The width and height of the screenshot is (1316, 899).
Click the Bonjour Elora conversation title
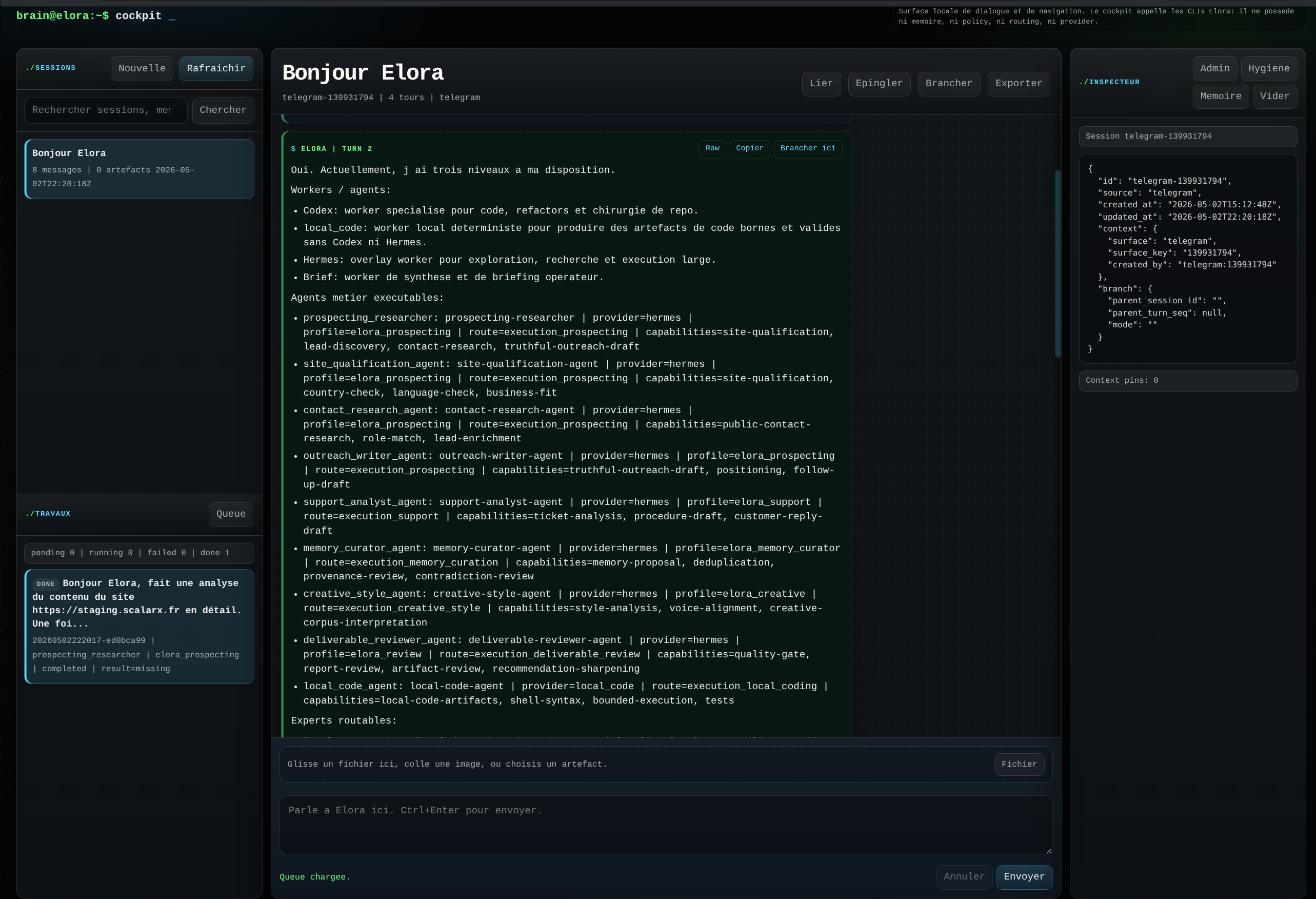tap(363, 73)
